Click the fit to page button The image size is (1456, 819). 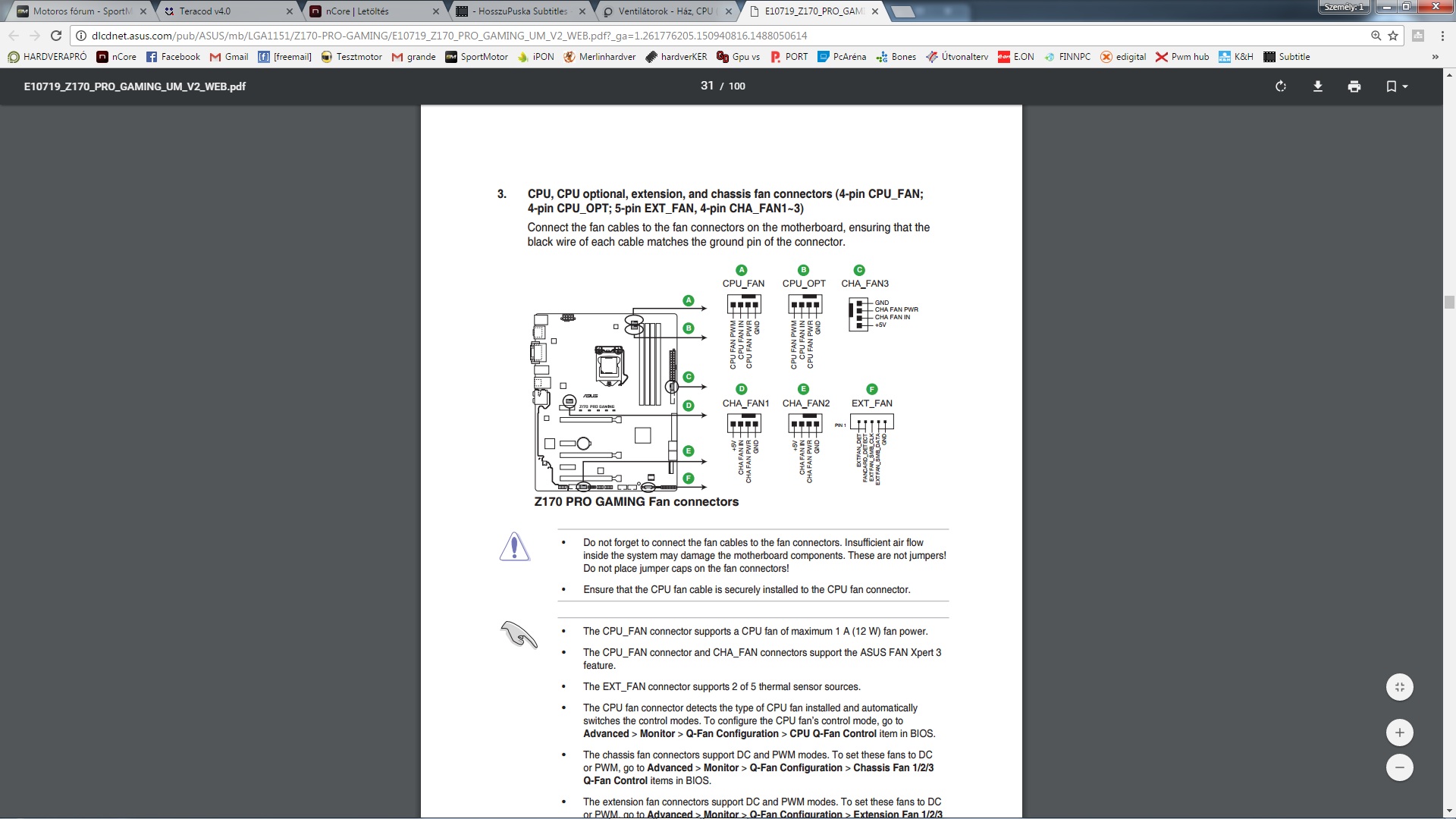1400,687
